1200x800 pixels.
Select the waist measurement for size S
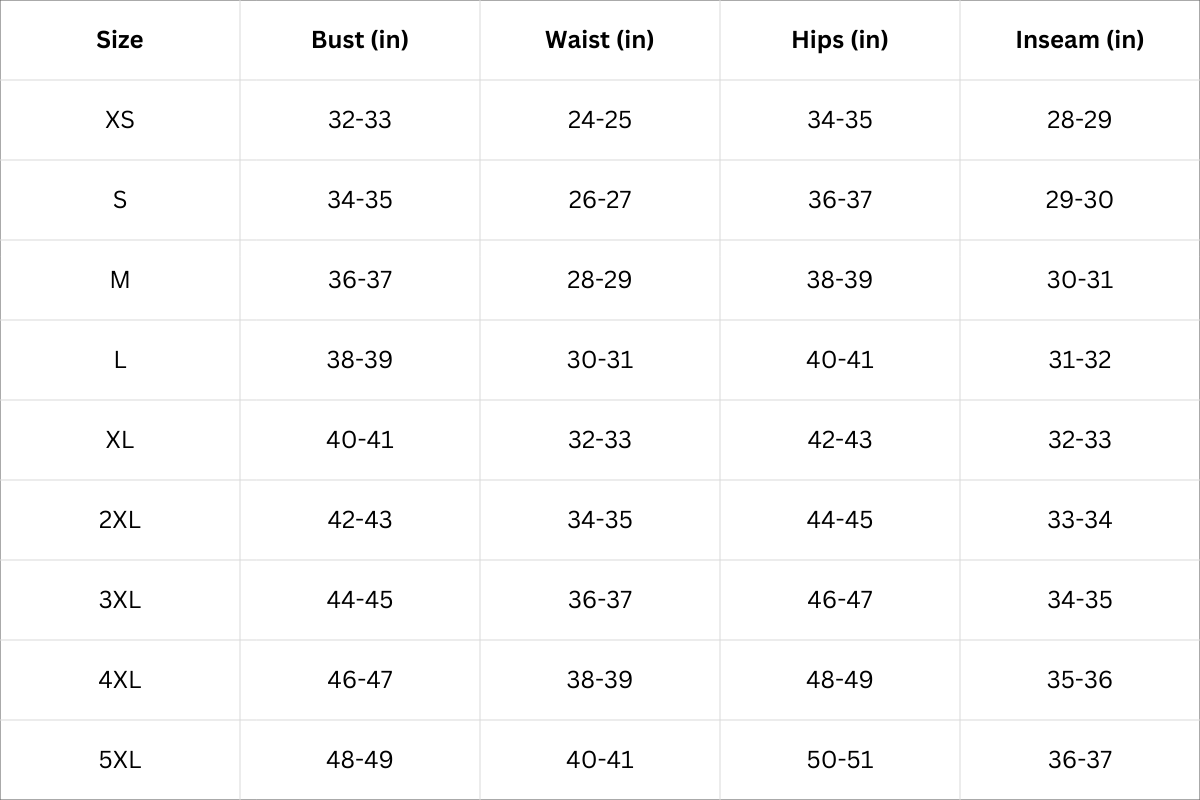600,200
